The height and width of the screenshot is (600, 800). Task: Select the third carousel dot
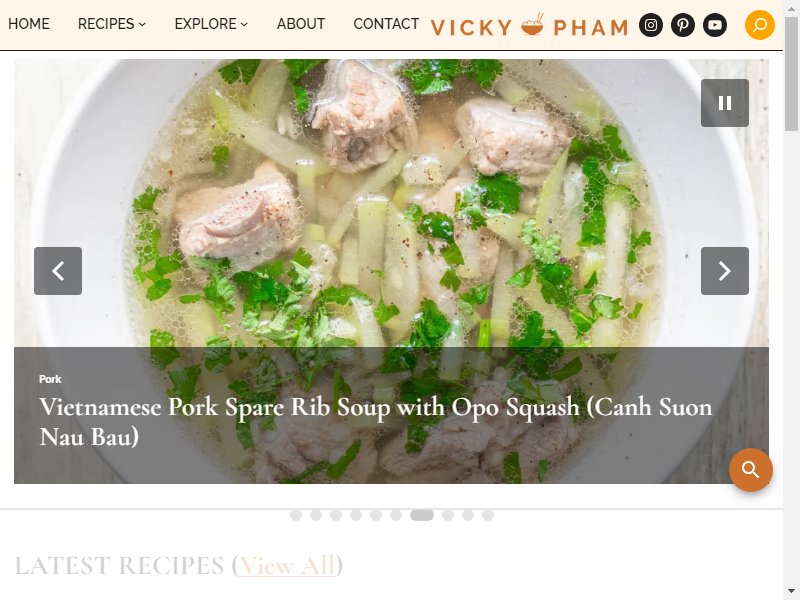pos(336,515)
